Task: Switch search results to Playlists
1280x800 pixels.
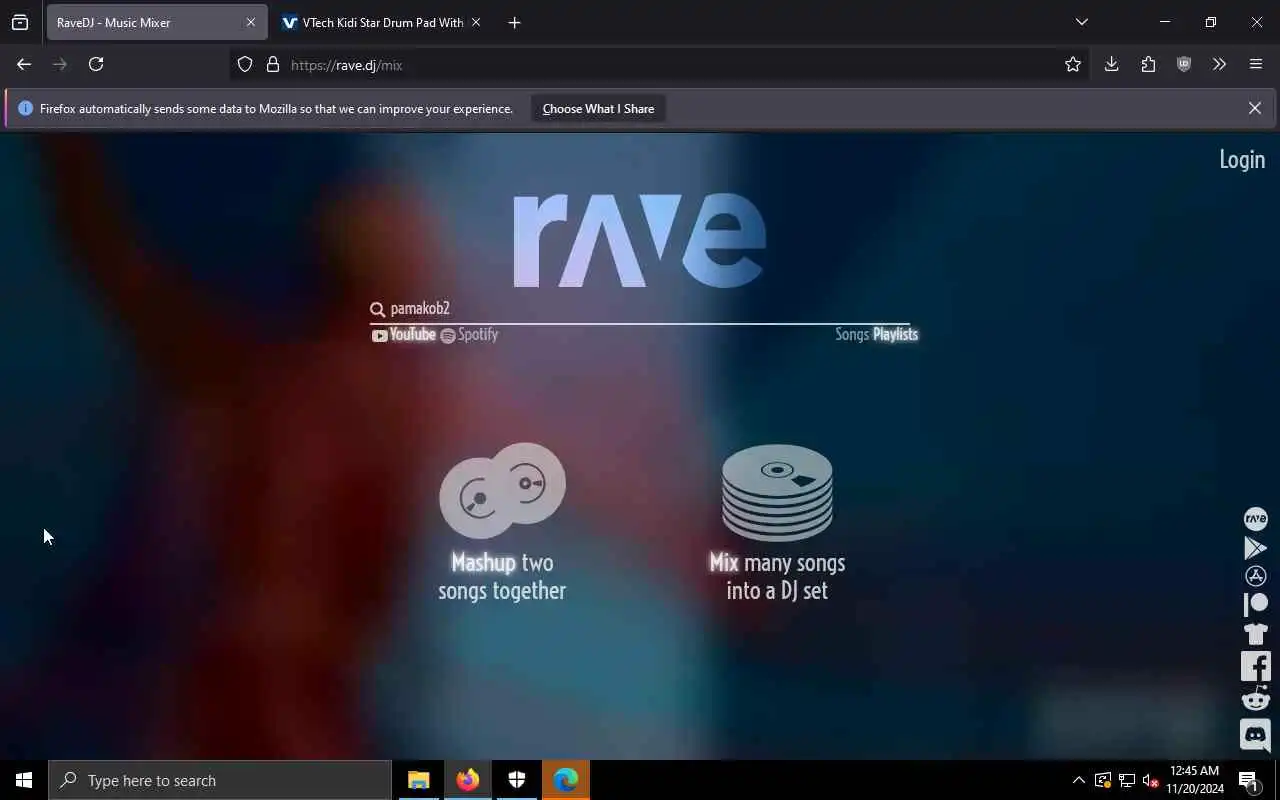Action: 895,334
